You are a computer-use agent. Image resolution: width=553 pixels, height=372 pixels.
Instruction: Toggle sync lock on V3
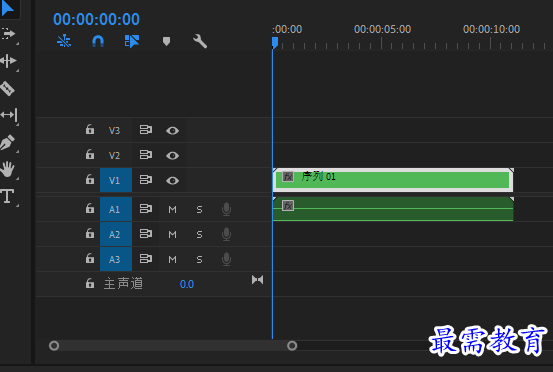(145, 130)
